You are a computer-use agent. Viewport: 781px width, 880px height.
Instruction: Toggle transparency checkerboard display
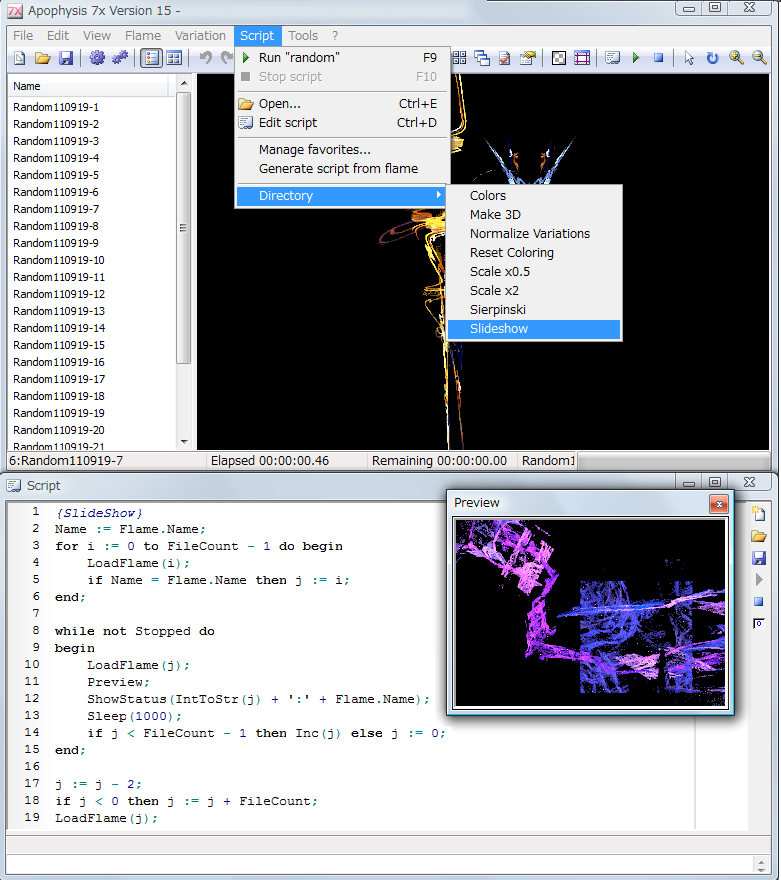pos(559,58)
